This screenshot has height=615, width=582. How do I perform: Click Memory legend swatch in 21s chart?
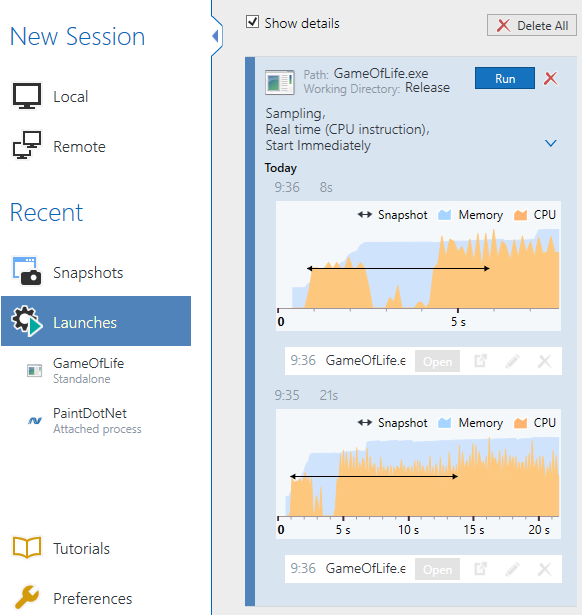[x=444, y=422]
